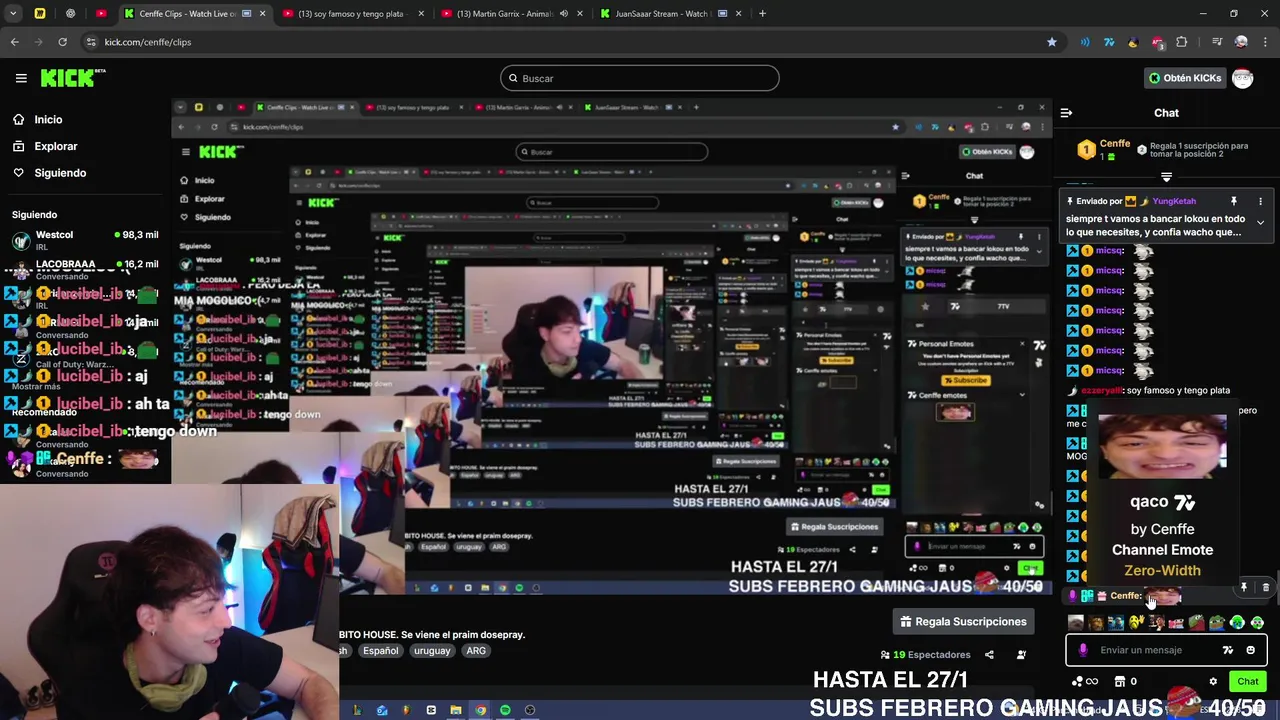The height and width of the screenshot is (720, 1280).
Task: Share the stream via share icon
Action: [989, 655]
